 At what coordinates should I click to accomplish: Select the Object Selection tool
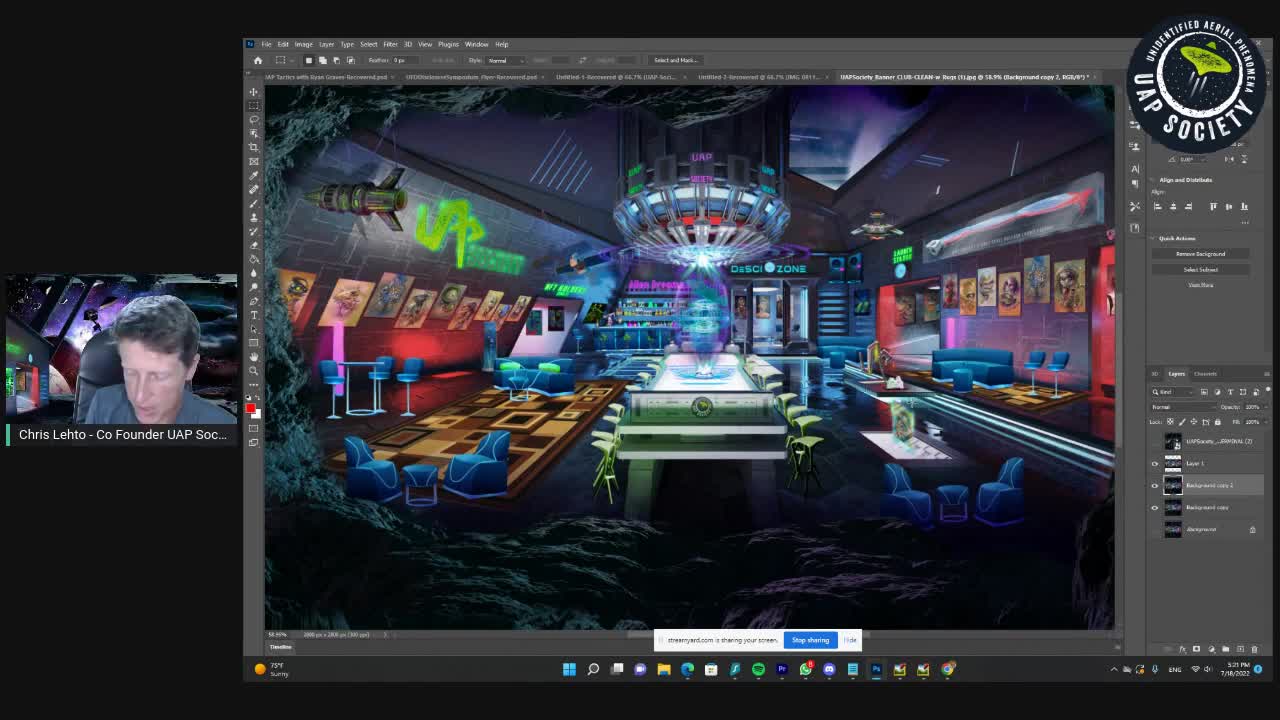click(x=254, y=134)
